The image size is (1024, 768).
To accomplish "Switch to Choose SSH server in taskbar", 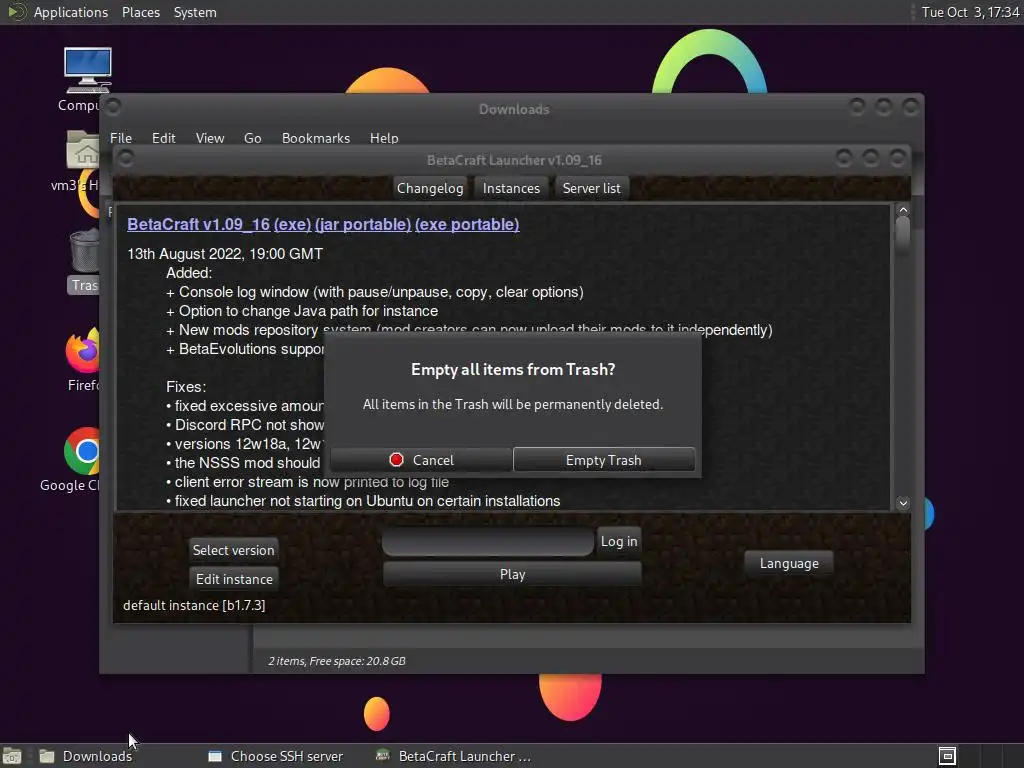I will (276, 756).
